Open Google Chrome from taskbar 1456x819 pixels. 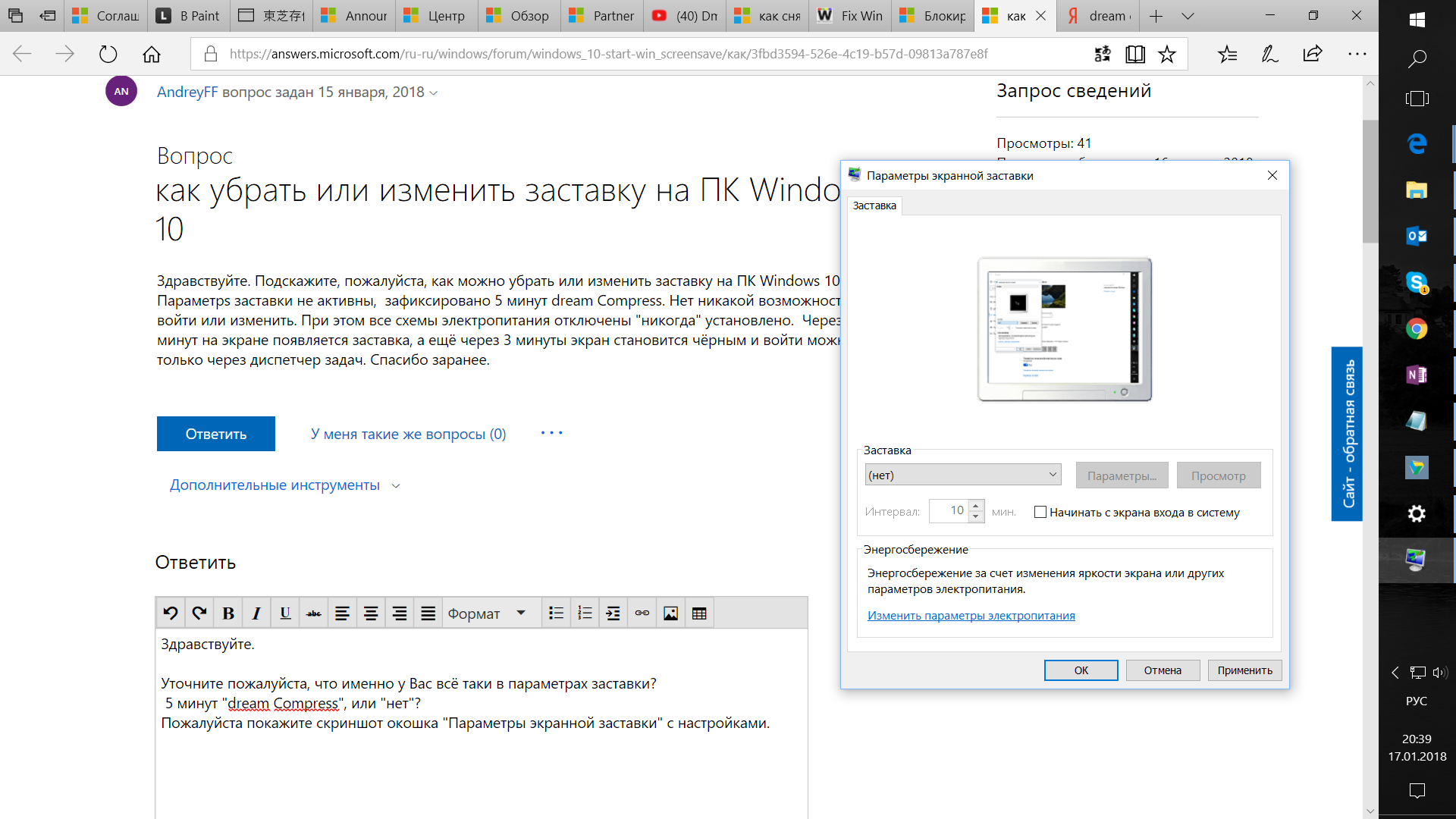coord(1417,328)
